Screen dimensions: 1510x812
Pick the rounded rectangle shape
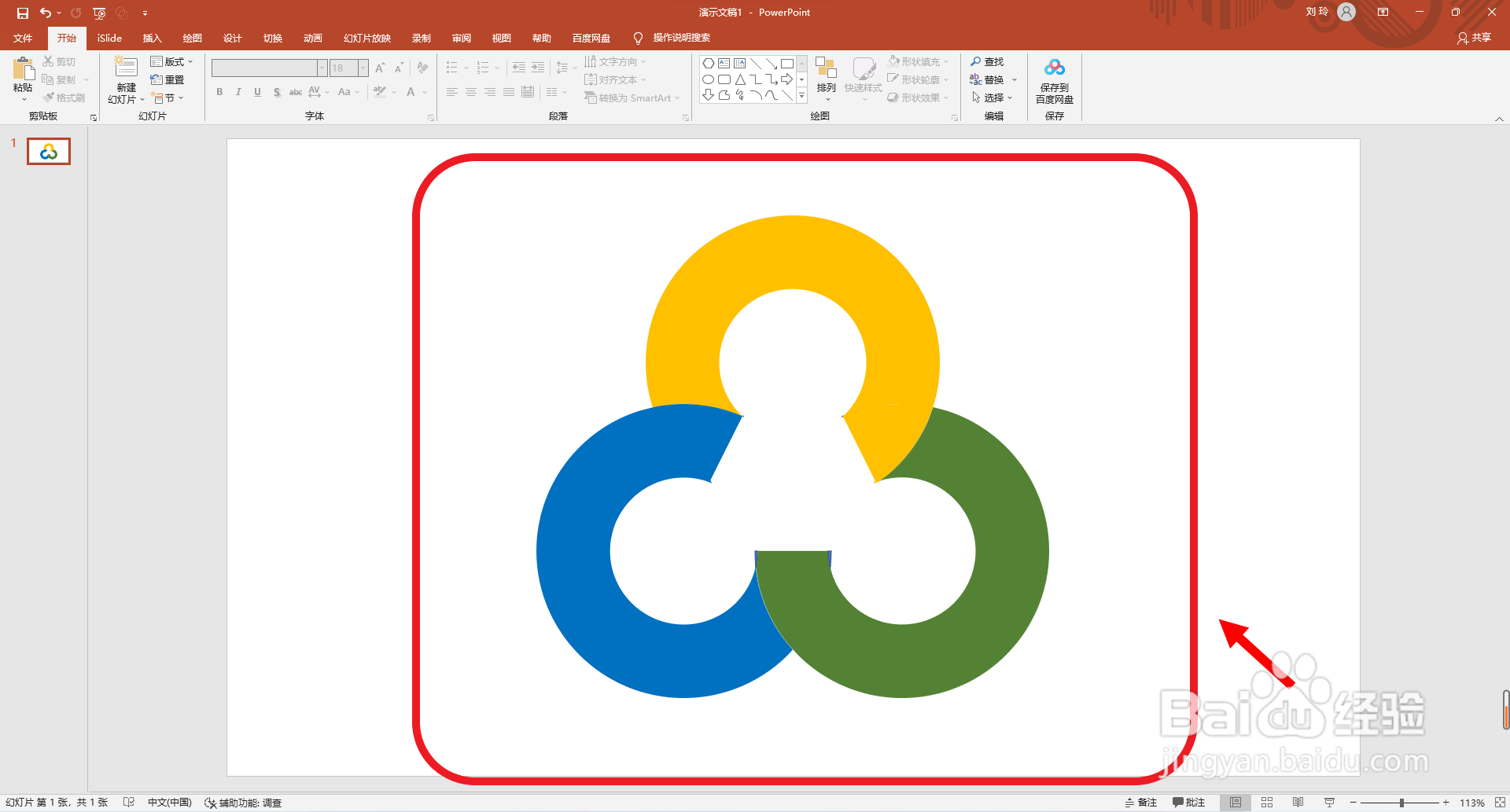pos(724,79)
